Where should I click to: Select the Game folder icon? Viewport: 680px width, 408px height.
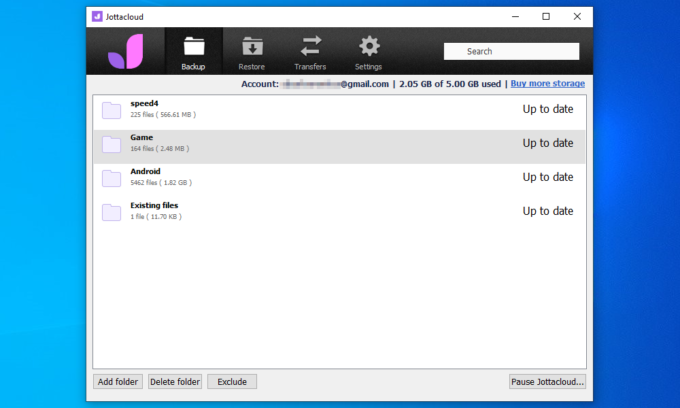[111, 144]
